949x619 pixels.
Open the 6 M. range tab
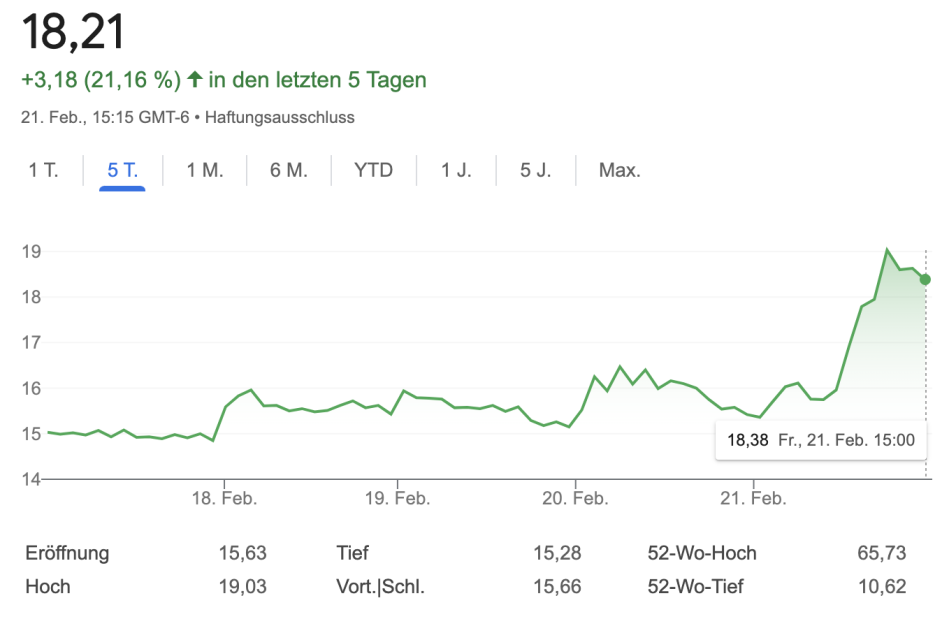point(288,170)
